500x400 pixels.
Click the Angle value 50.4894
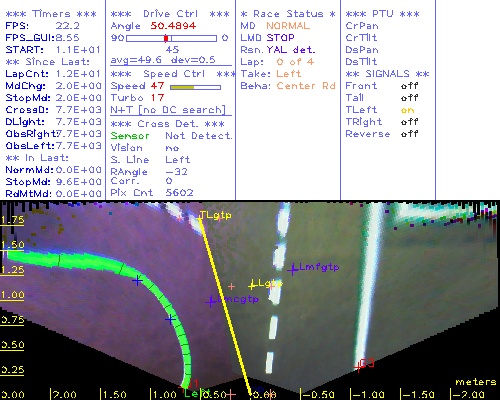[173, 26]
